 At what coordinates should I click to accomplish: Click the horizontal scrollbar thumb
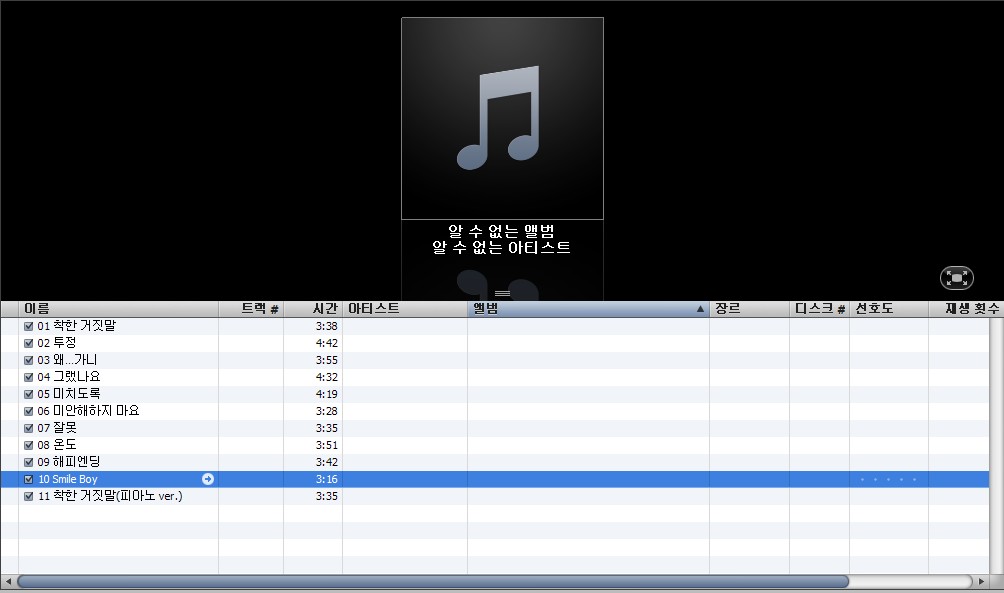[433, 581]
